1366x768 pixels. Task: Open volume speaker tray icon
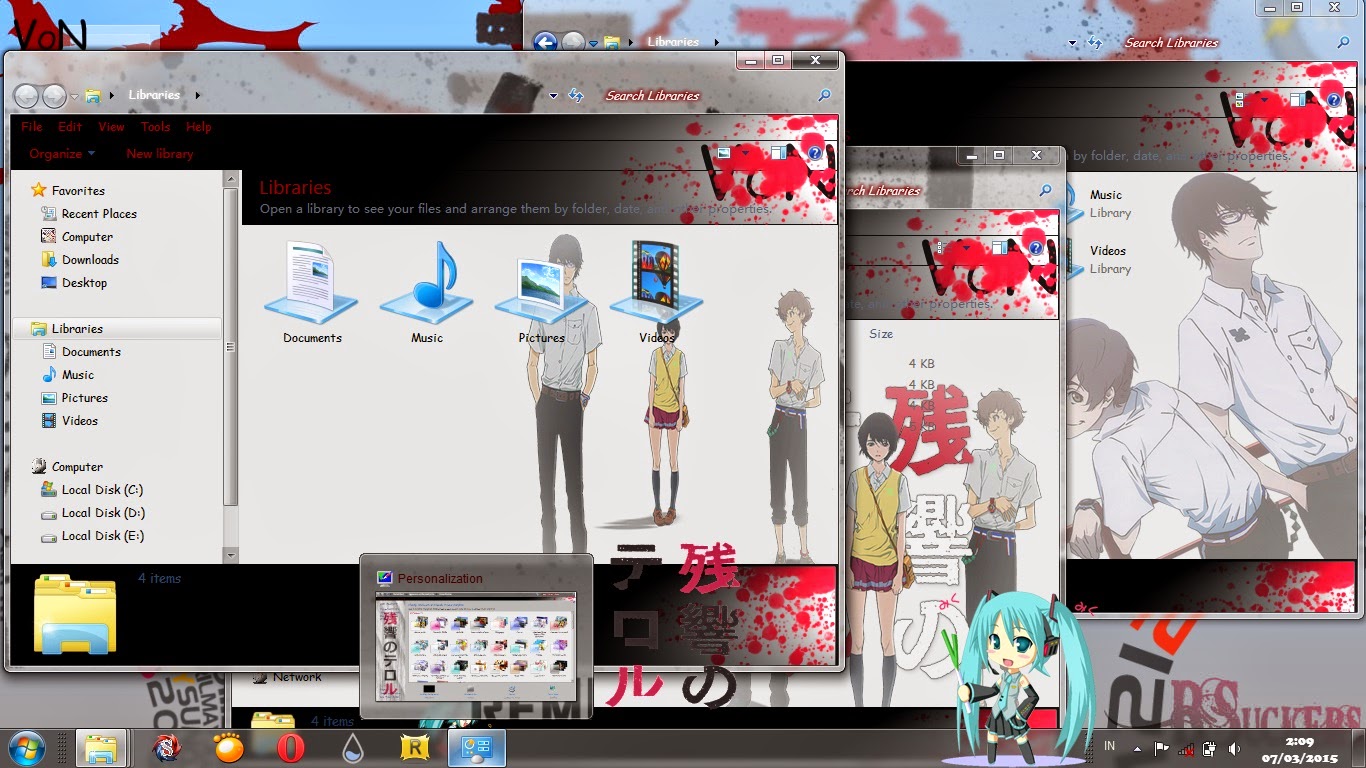1234,748
